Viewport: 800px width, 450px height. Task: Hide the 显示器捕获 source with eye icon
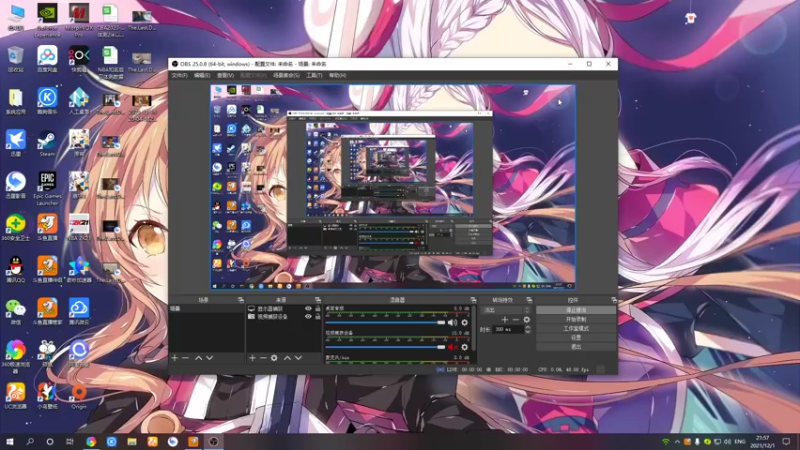(x=308, y=309)
